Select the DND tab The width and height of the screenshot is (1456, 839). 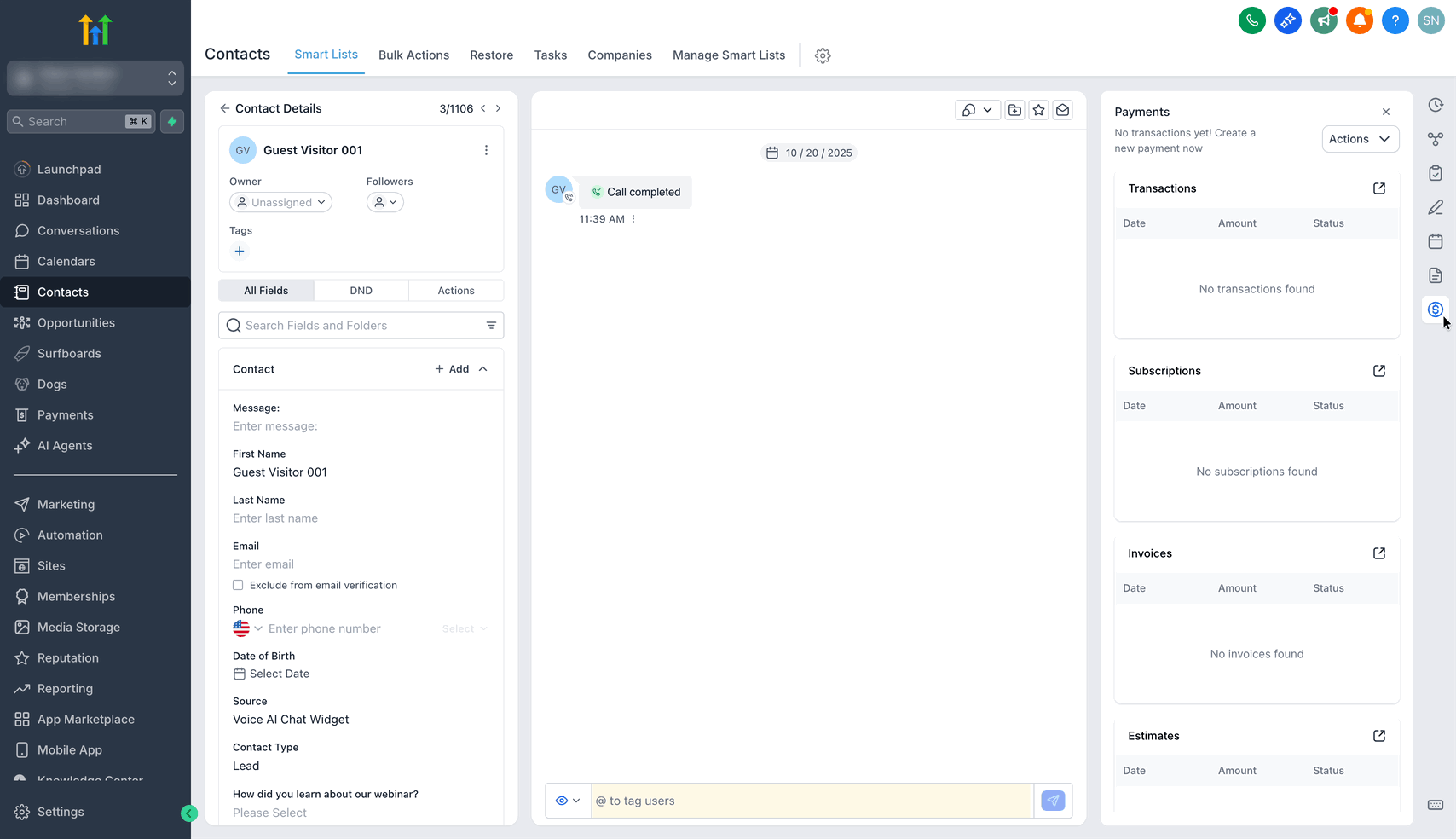tap(361, 291)
